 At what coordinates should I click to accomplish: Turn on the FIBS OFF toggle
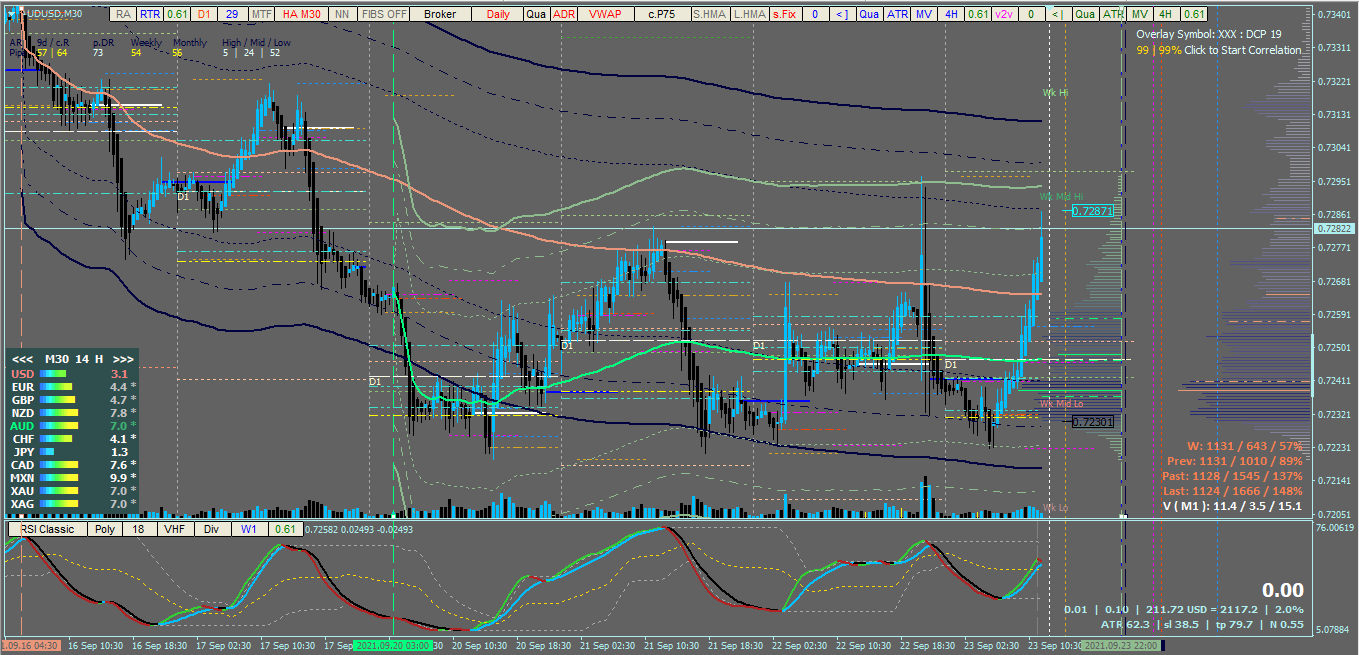click(384, 14)
